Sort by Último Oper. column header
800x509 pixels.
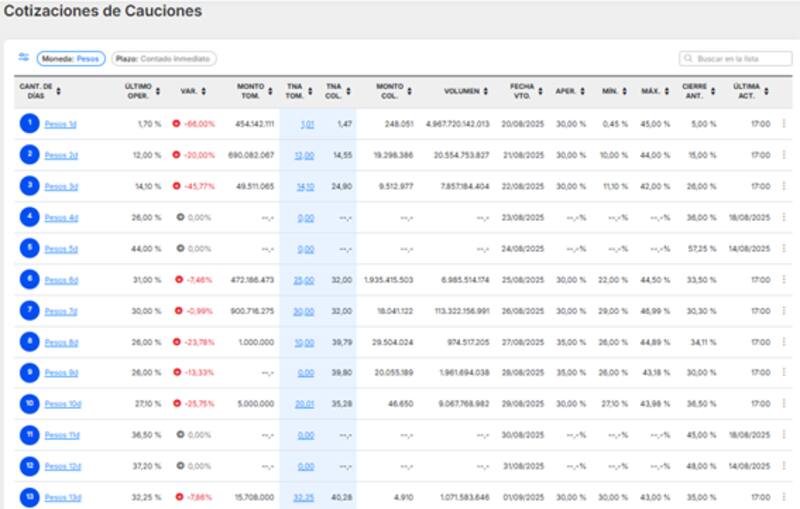coord(143,91)
